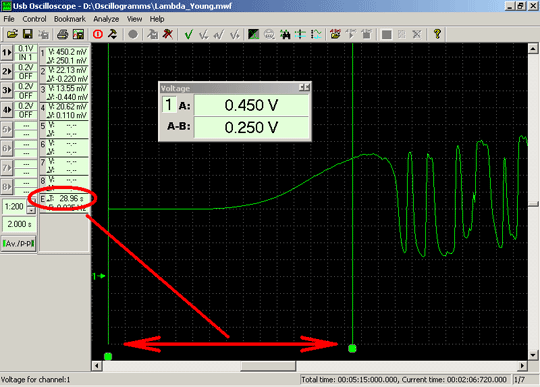Click the channel 1 zero-level marker
Viewport: 540px width, 387px height.
click(98, 276)
